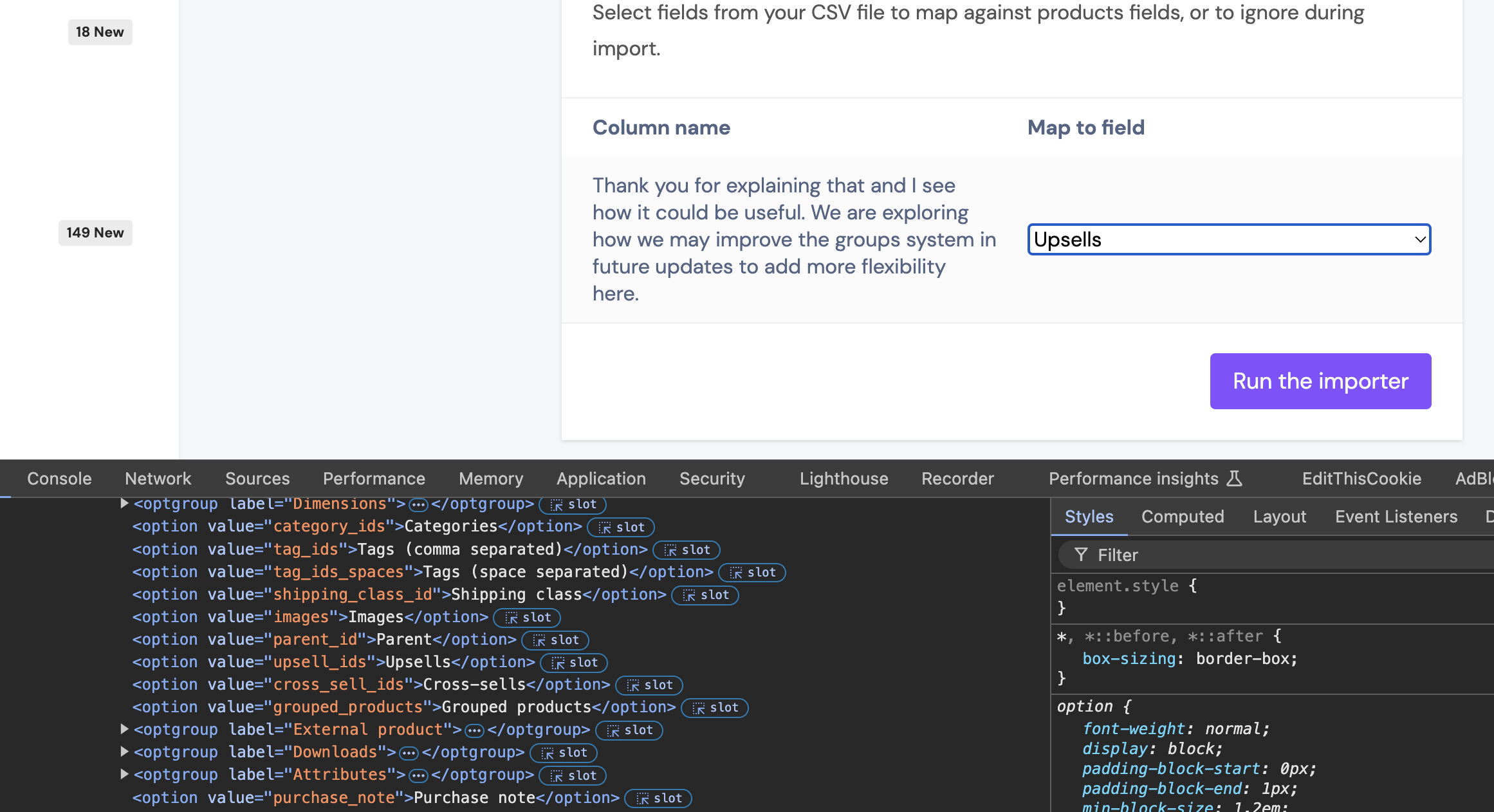Click the 18 New badge
The width and height of the screenshot is (1494, 812).
coord(100,32)
